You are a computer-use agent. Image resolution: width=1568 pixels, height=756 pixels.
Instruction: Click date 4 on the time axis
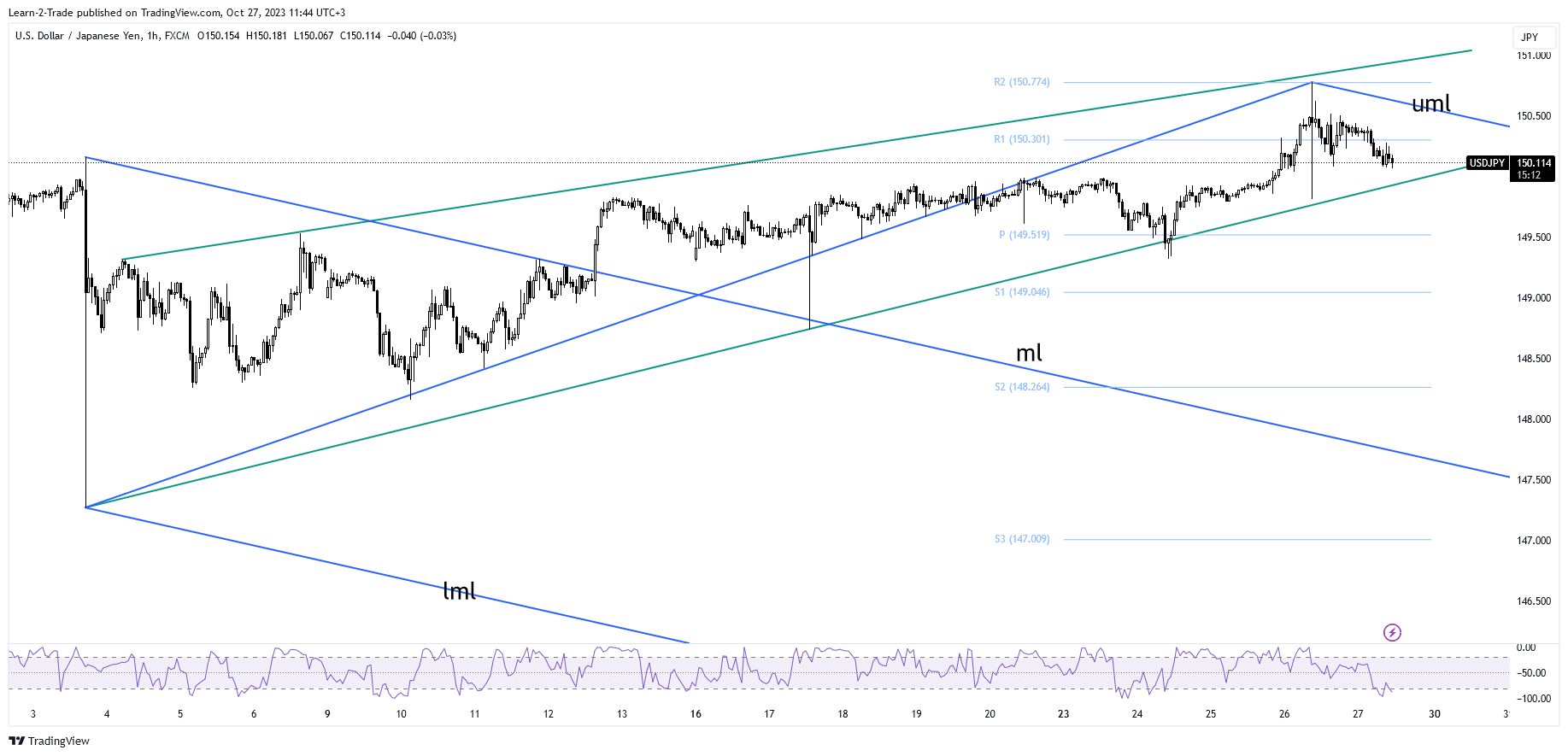[x=107, y=714]
